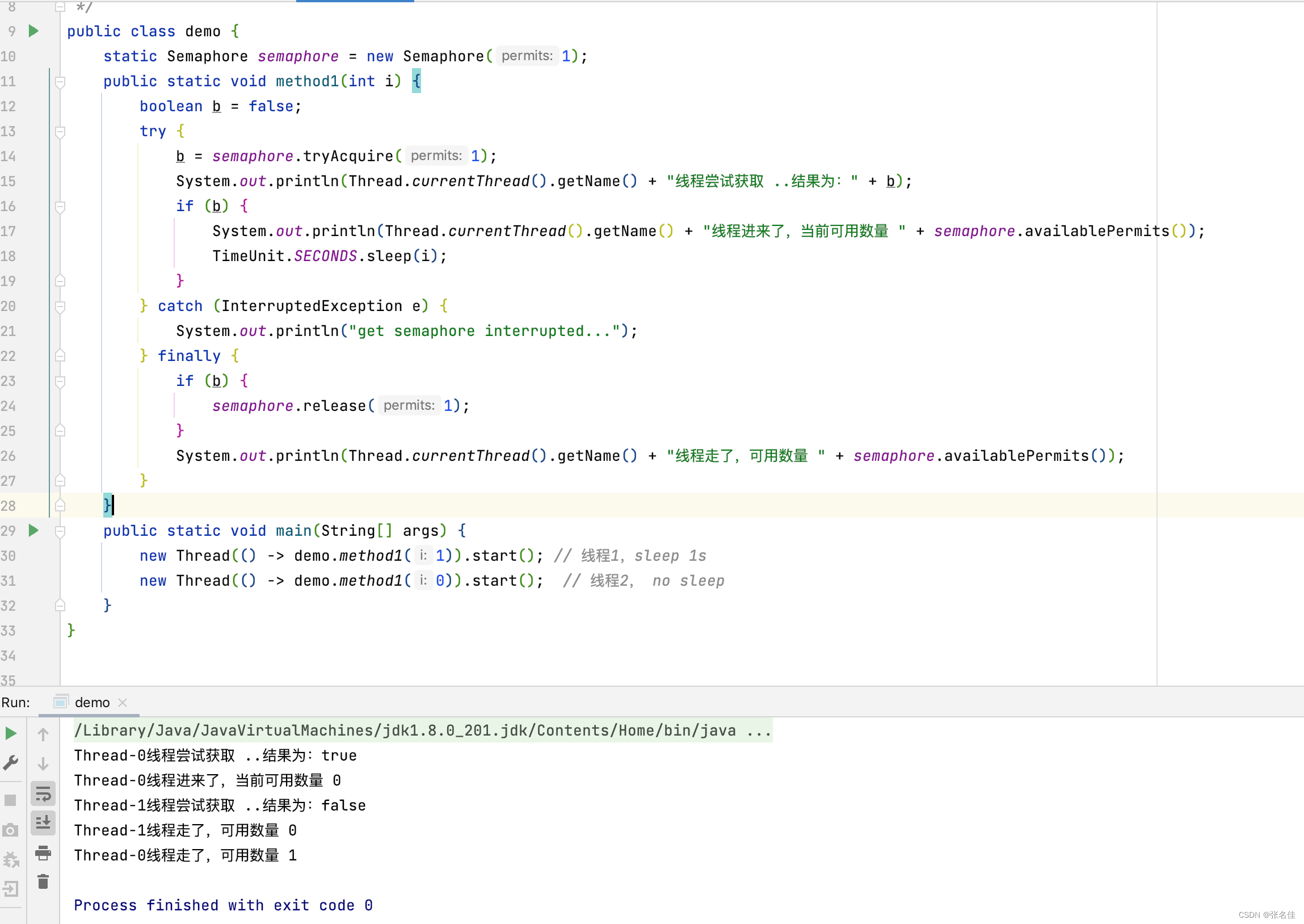
Task: Click output 'Thread-0线程走了, 可用数量 1'
Action: point(186,856)
